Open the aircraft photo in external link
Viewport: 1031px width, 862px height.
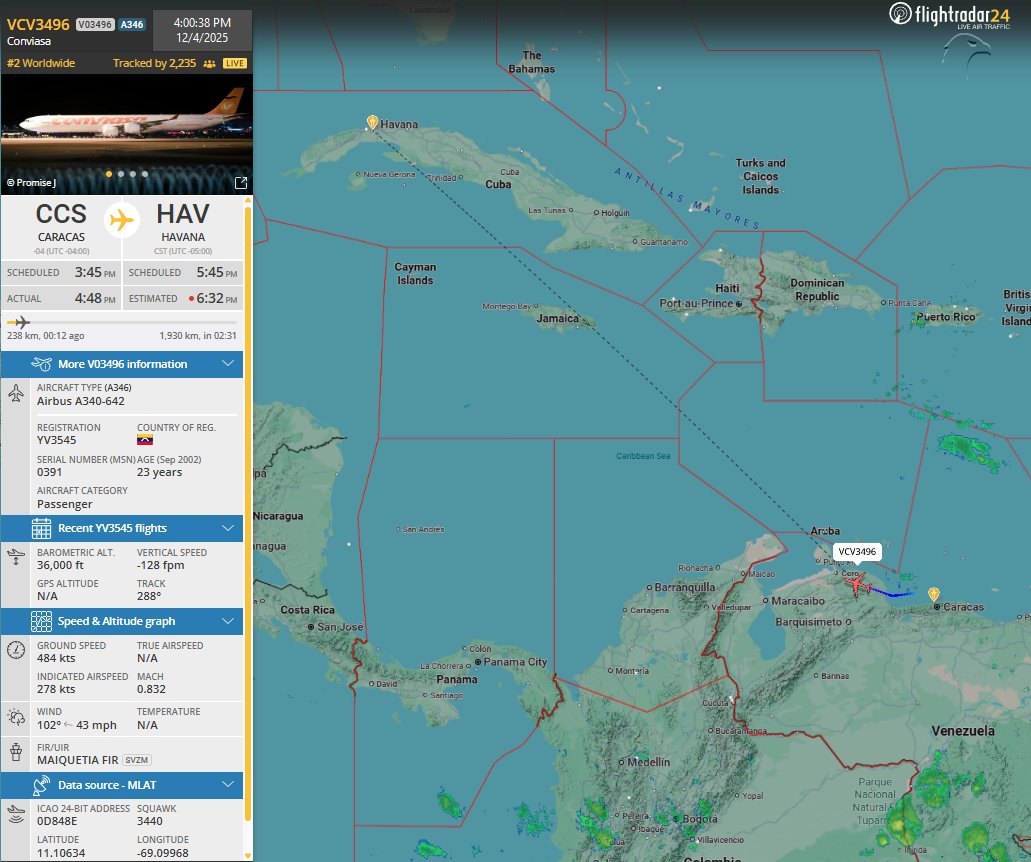pos(241,183)
